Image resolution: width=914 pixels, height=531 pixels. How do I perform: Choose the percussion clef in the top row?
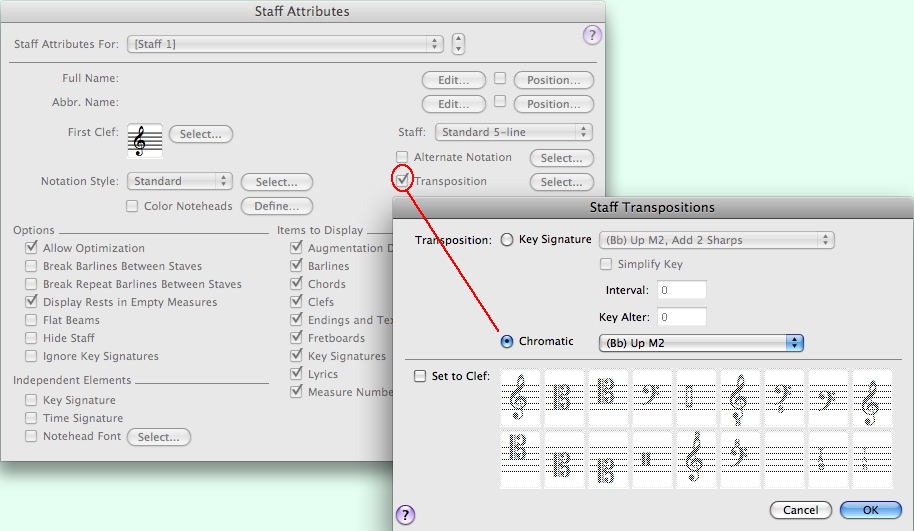(x=695, y=399)
